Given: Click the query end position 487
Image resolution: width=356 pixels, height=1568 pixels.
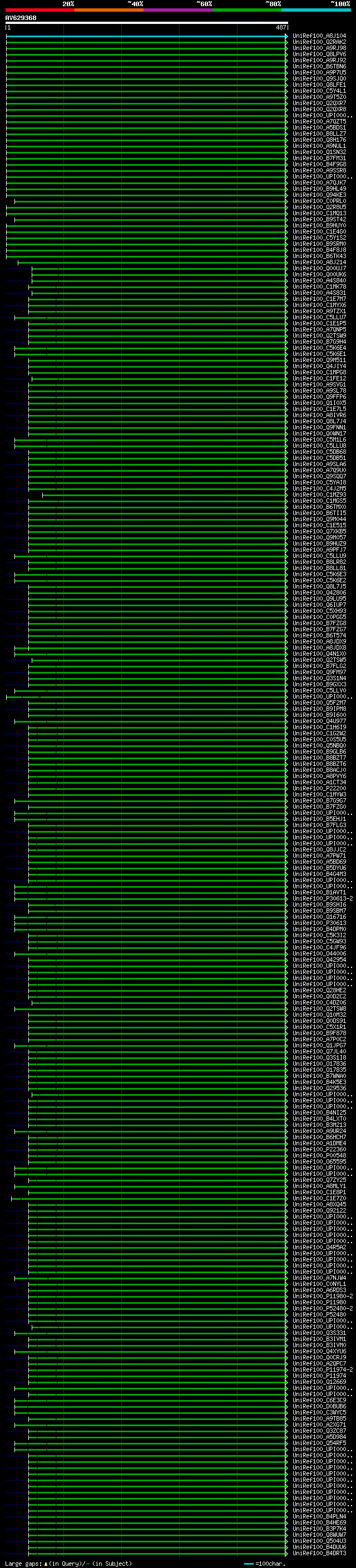Looking at the screenshot, I should tap(280, 27).
